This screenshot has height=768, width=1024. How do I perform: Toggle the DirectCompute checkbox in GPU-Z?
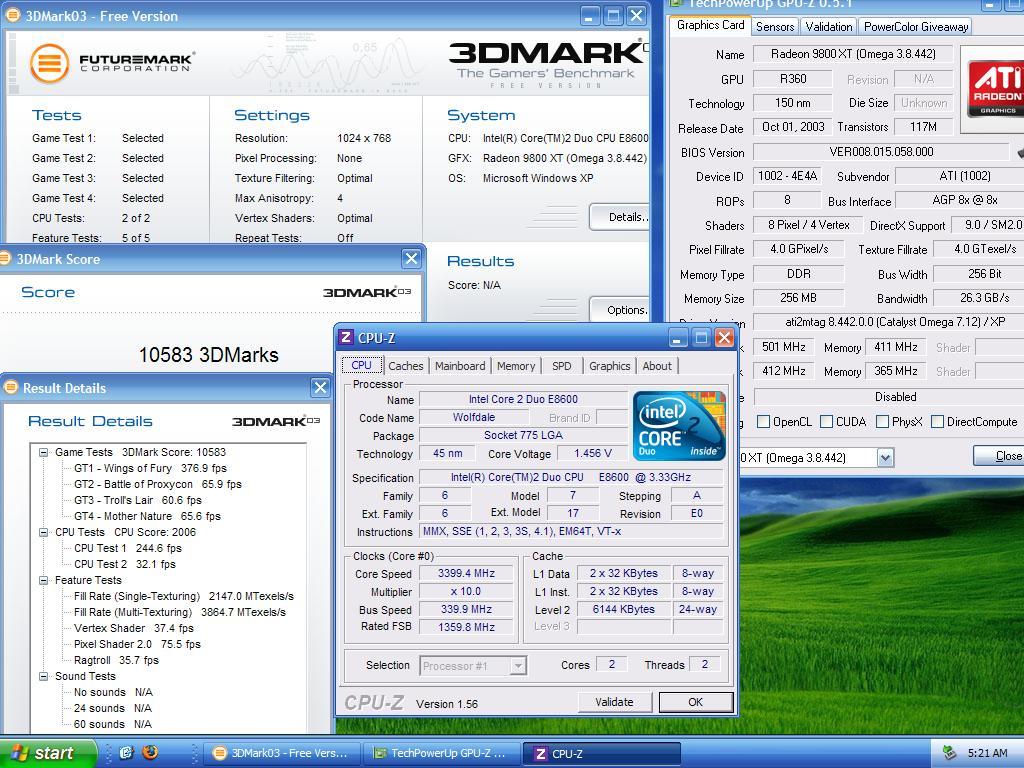click(937, 421)
